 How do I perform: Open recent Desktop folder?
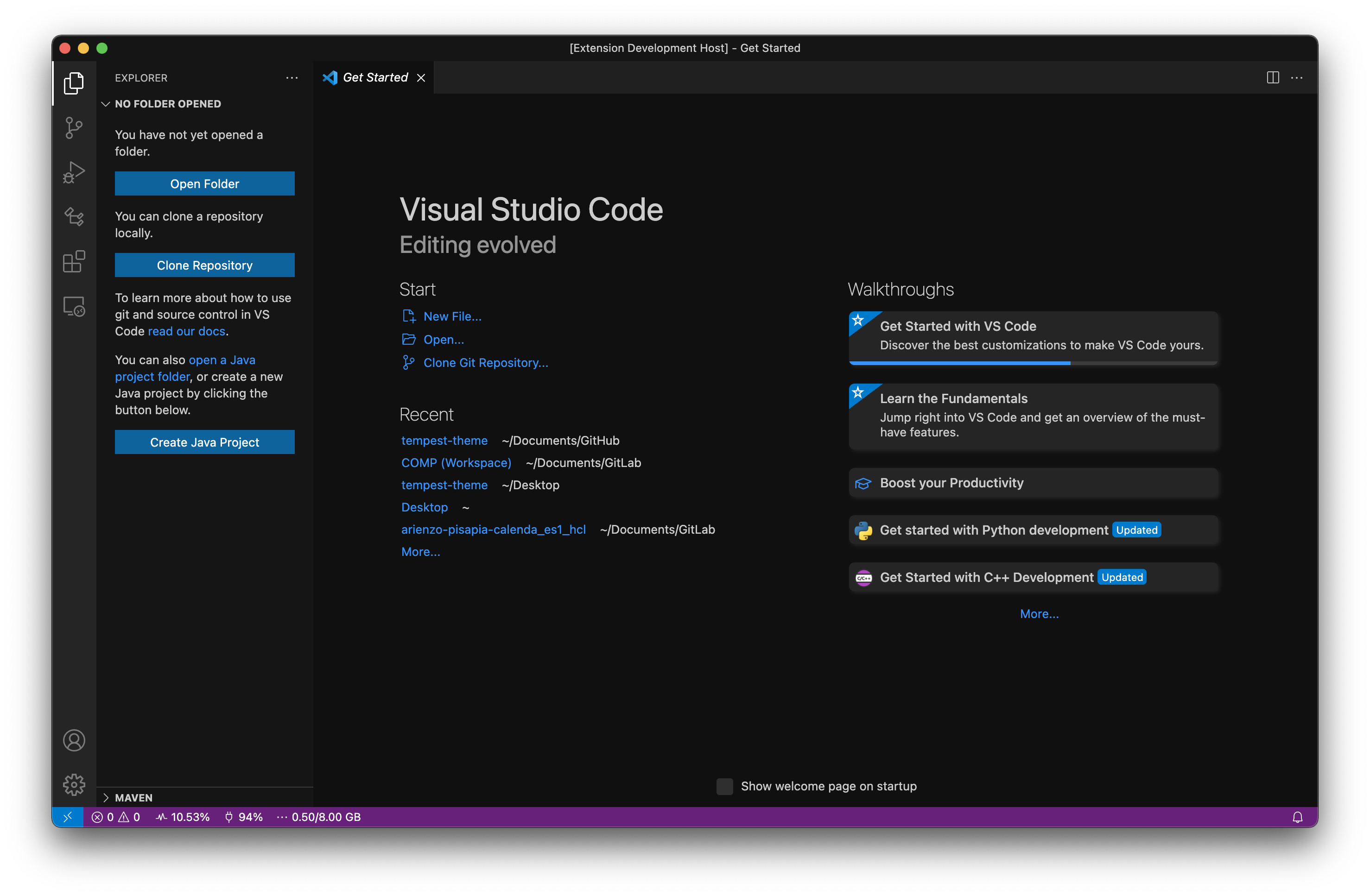click(425, 507)
